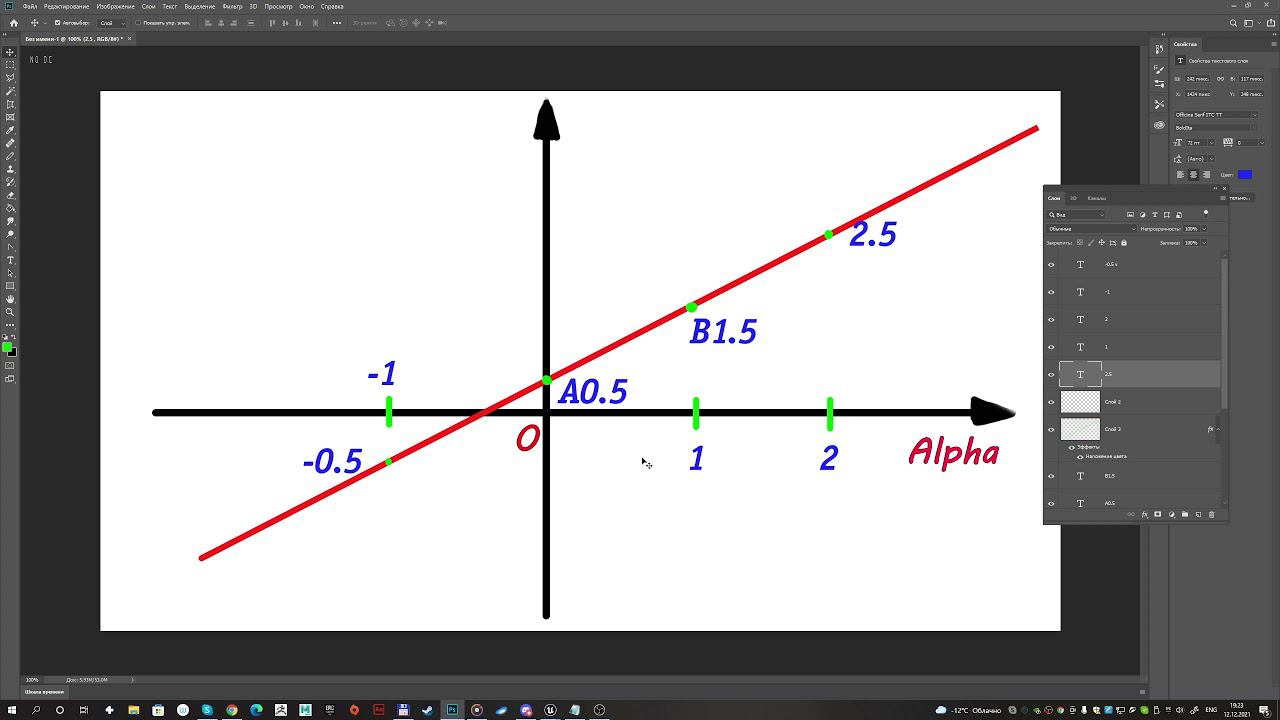Click the X position field in Properties
Screen dimensions: 1280x720
1198,94
